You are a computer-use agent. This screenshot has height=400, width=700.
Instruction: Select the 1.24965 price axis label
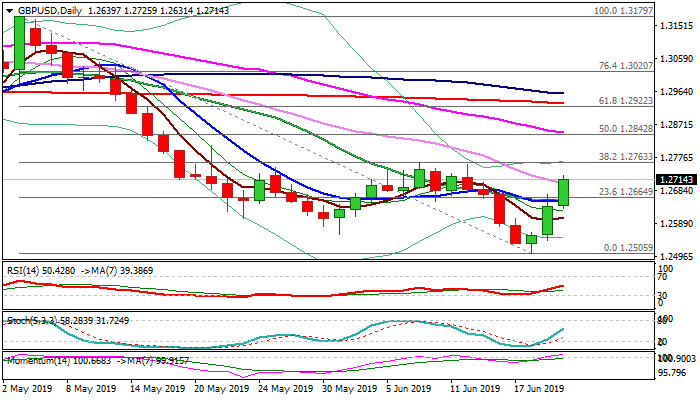click(676, 256)
